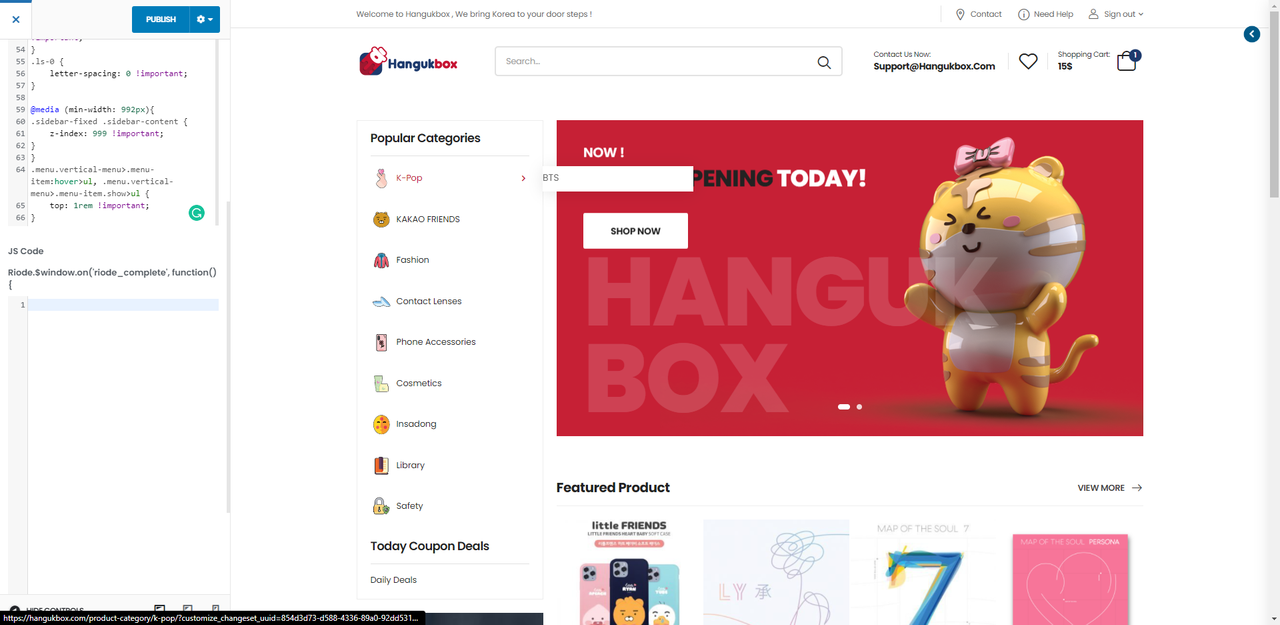Select the first banner slide indicator

pyautogui.click(x=844, y=407)
